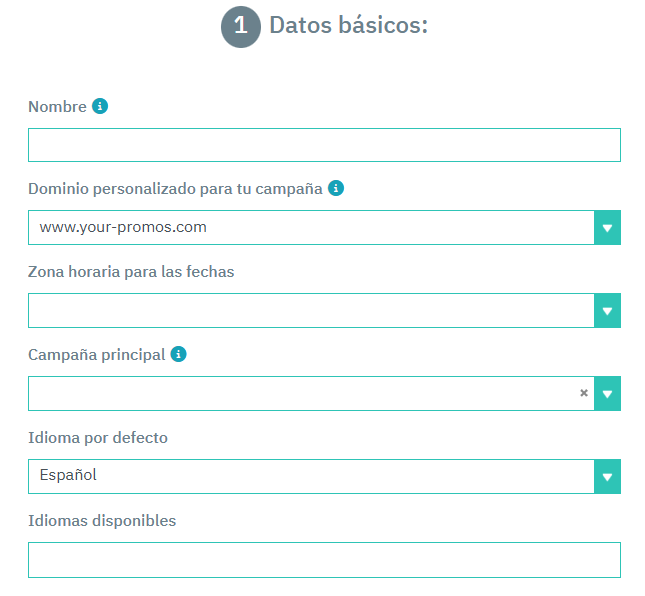Expand the Zona horaria dropdown arrow

coord(607,311)
